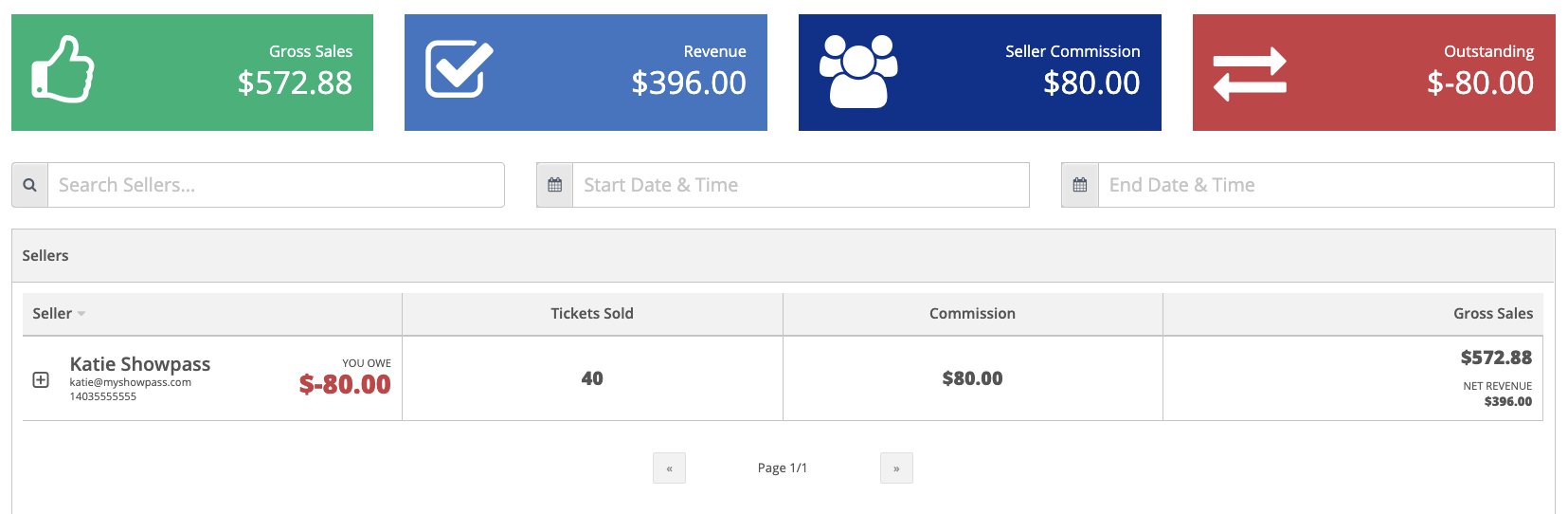Open the End Date calendar icon
Screen dimensions: 1568x514
[1080, 185]
